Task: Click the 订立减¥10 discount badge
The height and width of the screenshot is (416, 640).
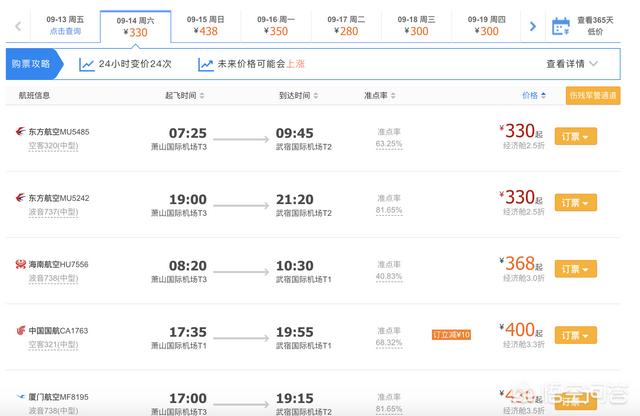Action: (x=451, y=334)
